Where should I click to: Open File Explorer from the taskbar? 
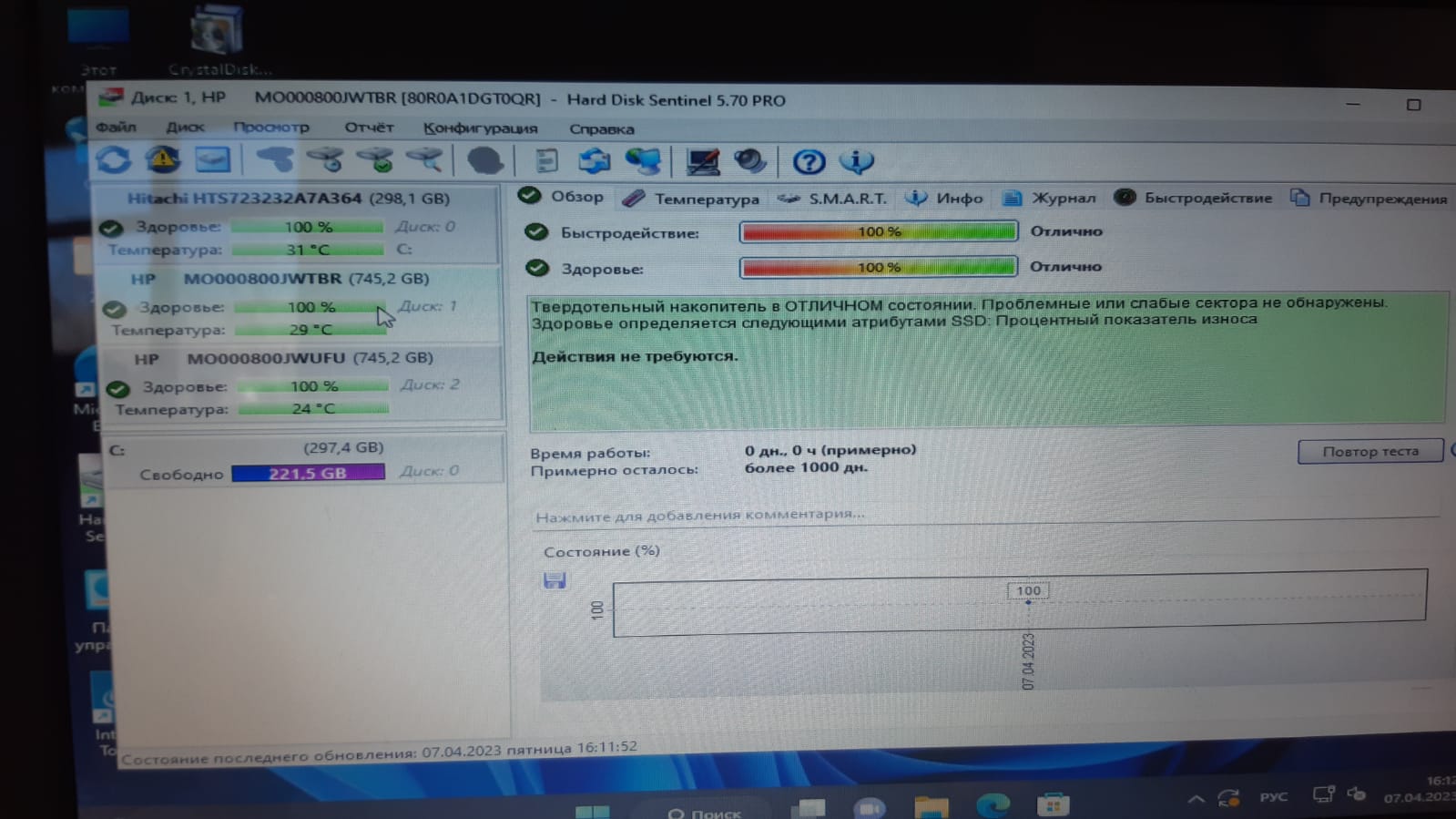pyautogui.click(x=931, y=807)
